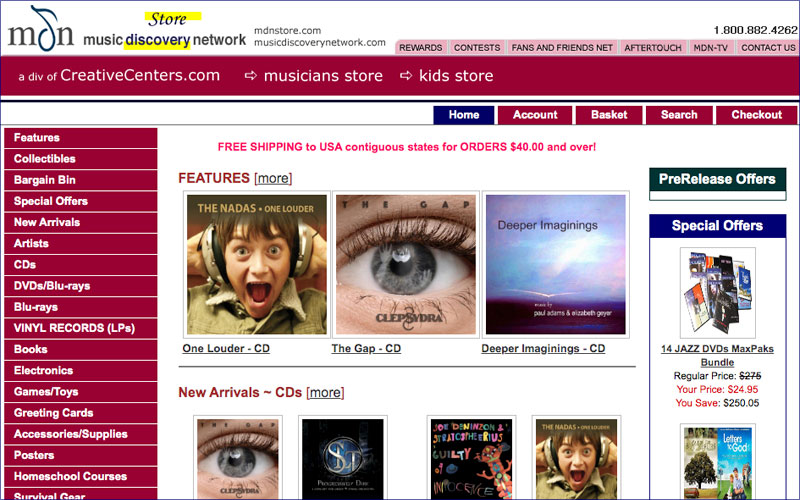Proceed to Checkout button
The height and width of the screenshot is (500, 800).
click(x=757, y=115)
